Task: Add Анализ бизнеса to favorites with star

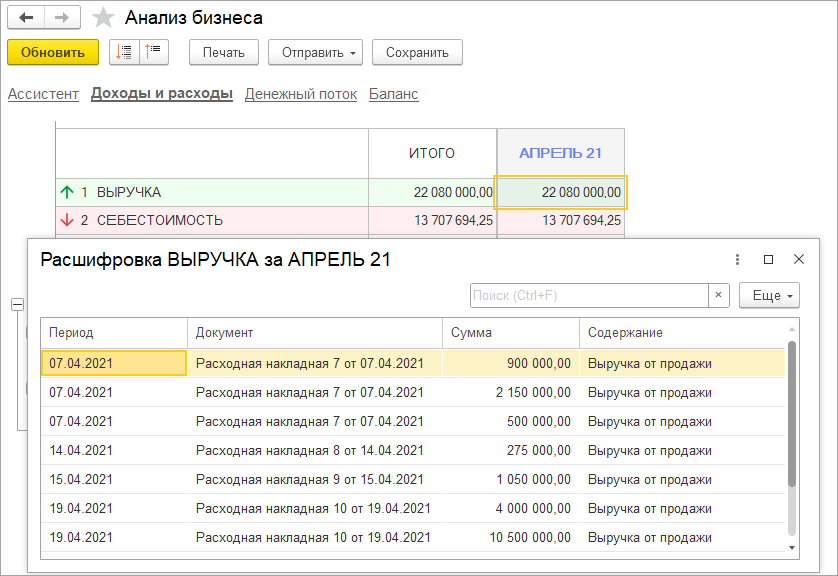Action: pos(102,18)
